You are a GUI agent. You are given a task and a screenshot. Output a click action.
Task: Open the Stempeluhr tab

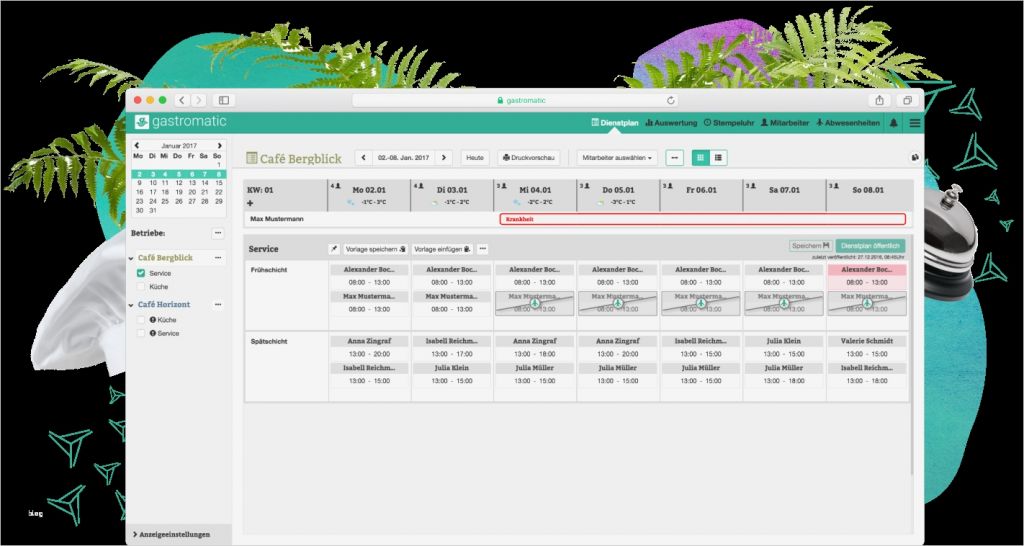[729, 123]
